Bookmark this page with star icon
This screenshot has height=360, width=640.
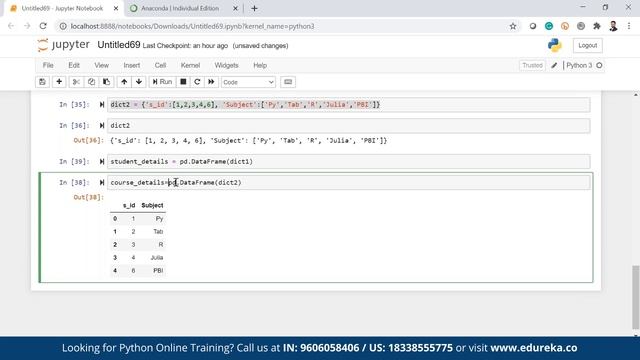(513, 26)
